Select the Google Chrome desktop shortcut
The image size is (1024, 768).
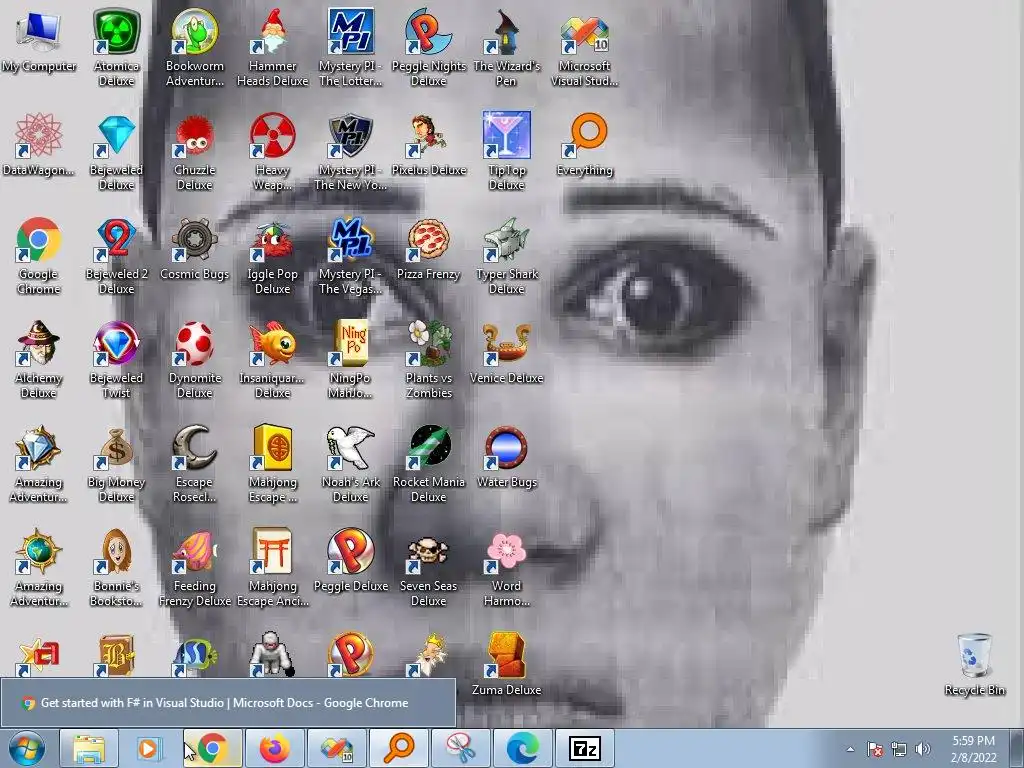pyautogui.click(x=39, y=255)
